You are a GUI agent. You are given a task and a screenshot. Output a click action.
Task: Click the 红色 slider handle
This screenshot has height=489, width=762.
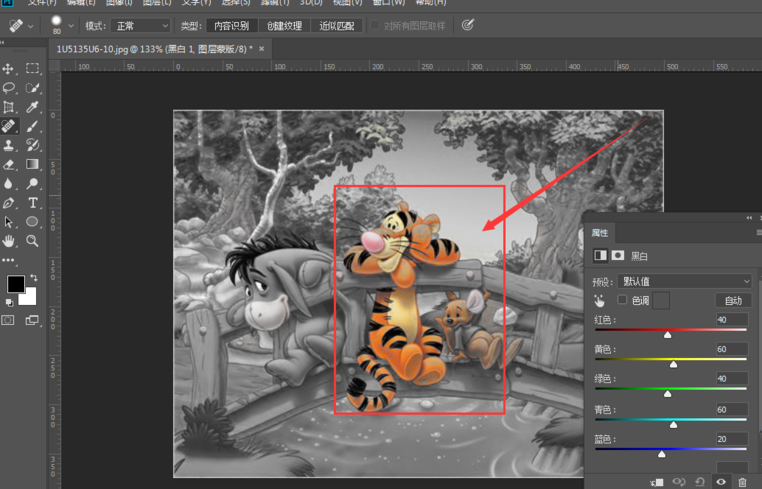point(667,335)
